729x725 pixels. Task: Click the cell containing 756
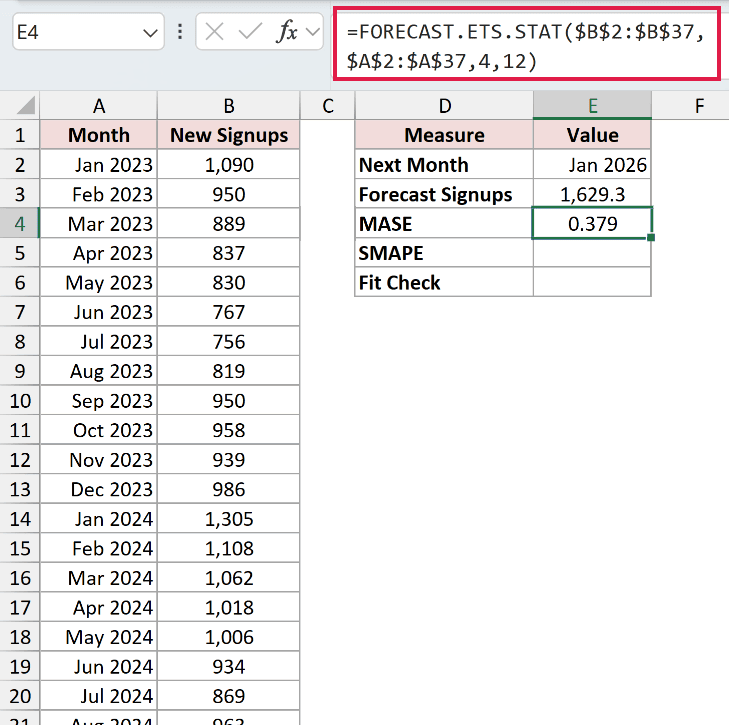click(229, 342)
